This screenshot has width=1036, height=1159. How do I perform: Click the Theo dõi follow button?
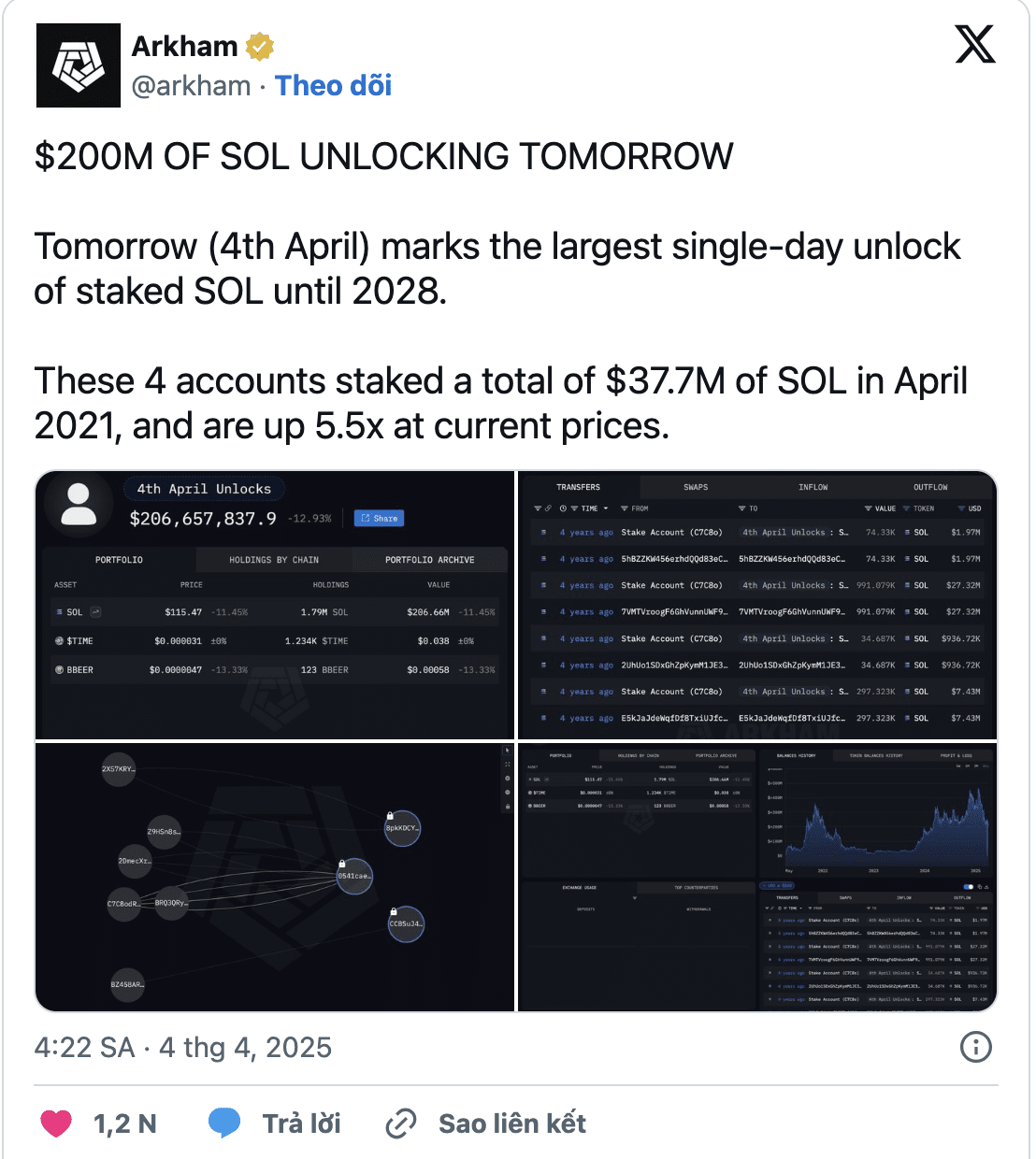333,85
